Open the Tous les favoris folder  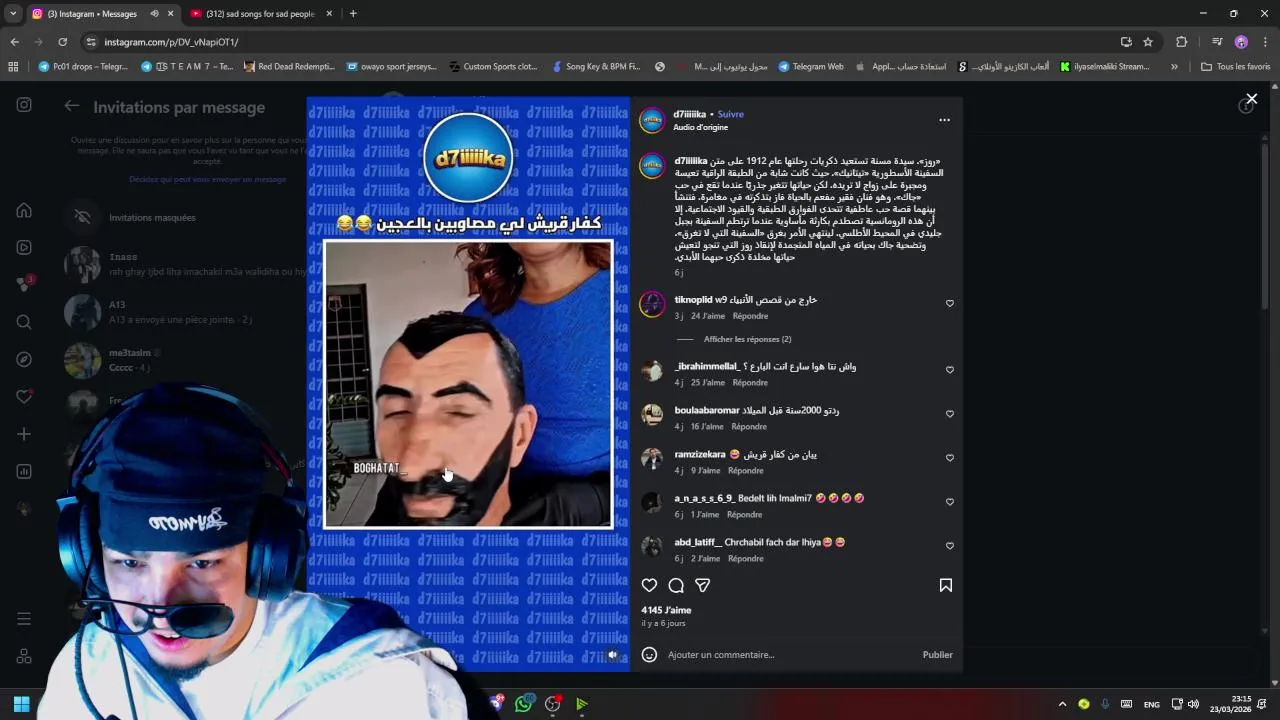coord(1235,67)
